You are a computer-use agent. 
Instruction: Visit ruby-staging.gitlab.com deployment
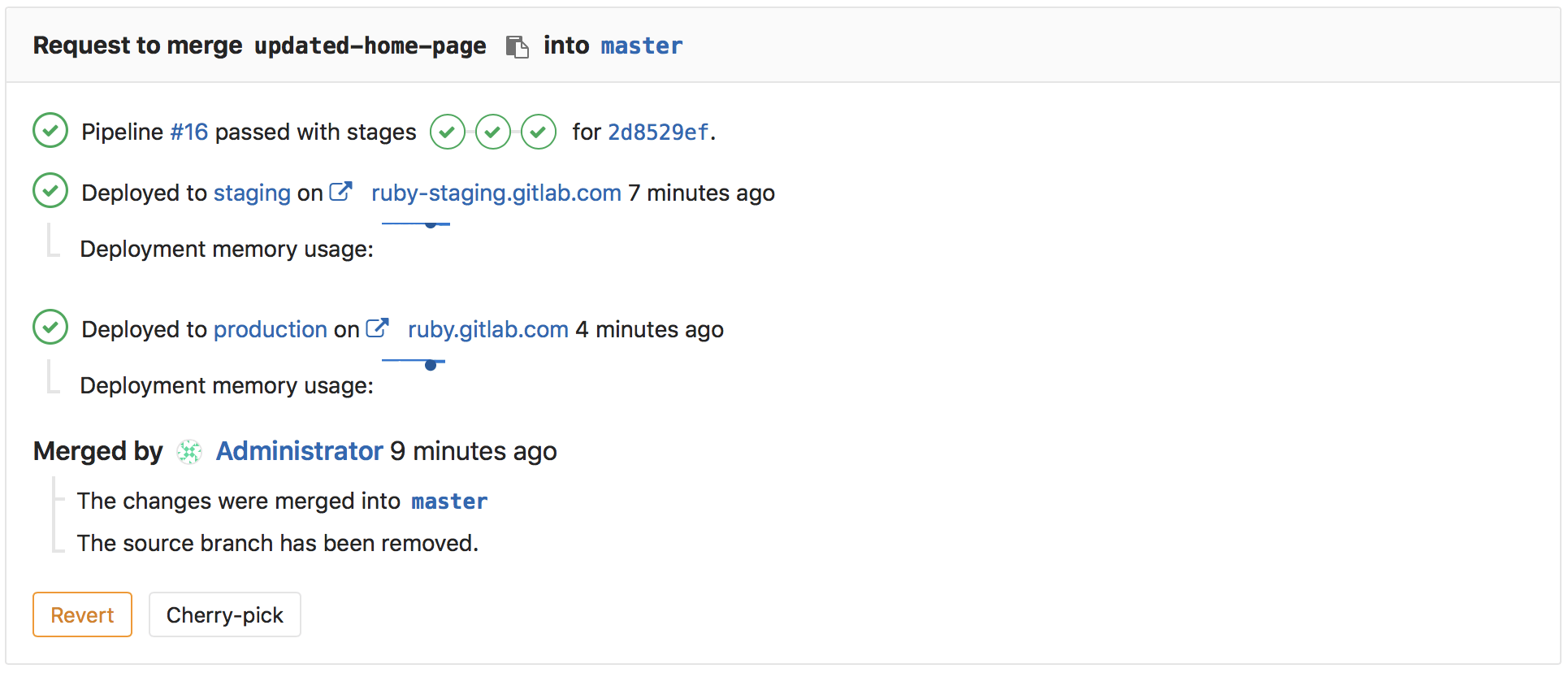[495, 193]
